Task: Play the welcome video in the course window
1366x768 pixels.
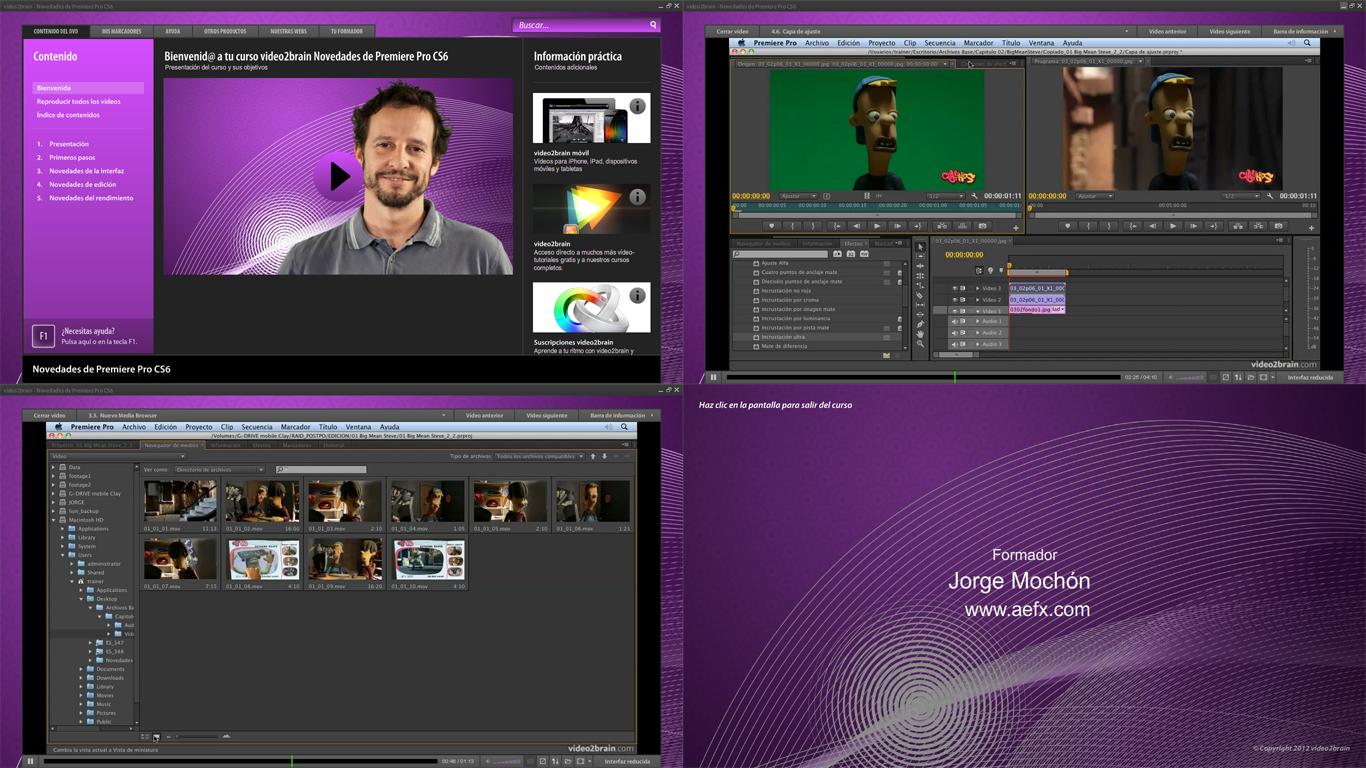Action: (339, 176)
